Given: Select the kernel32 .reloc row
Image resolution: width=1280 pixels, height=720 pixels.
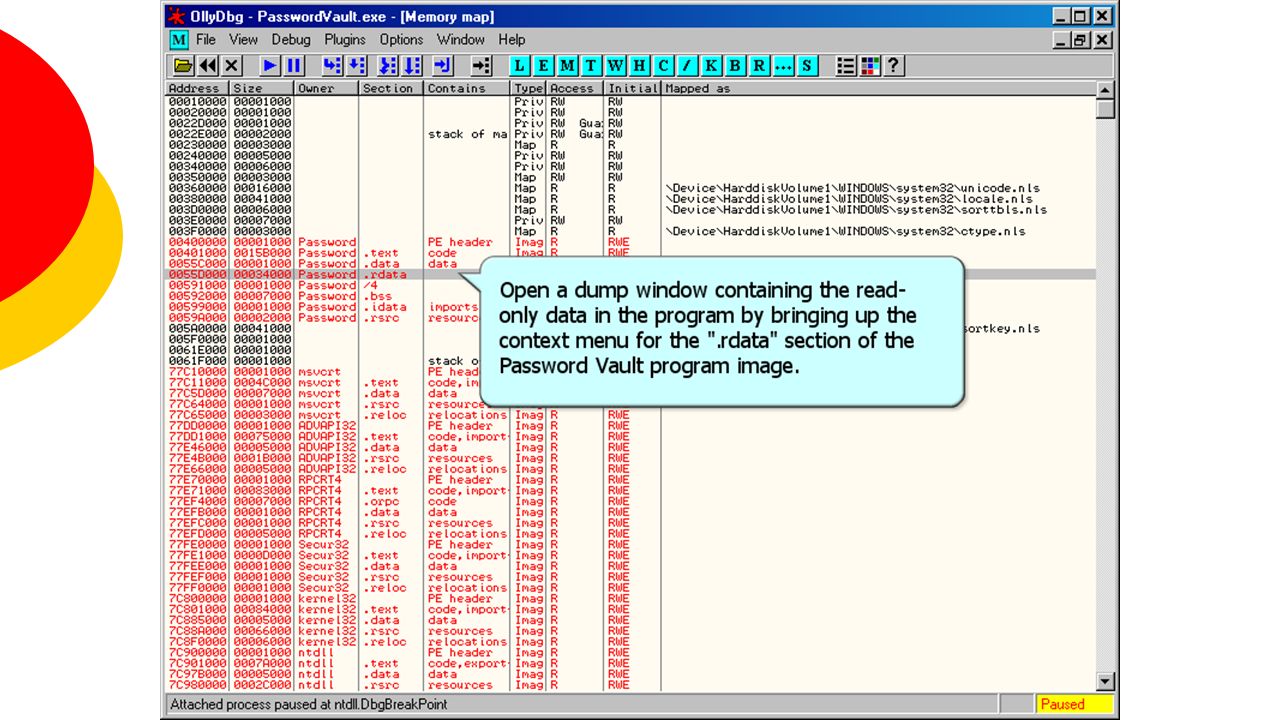Looking at the screenshot, I should coord(630,642).
